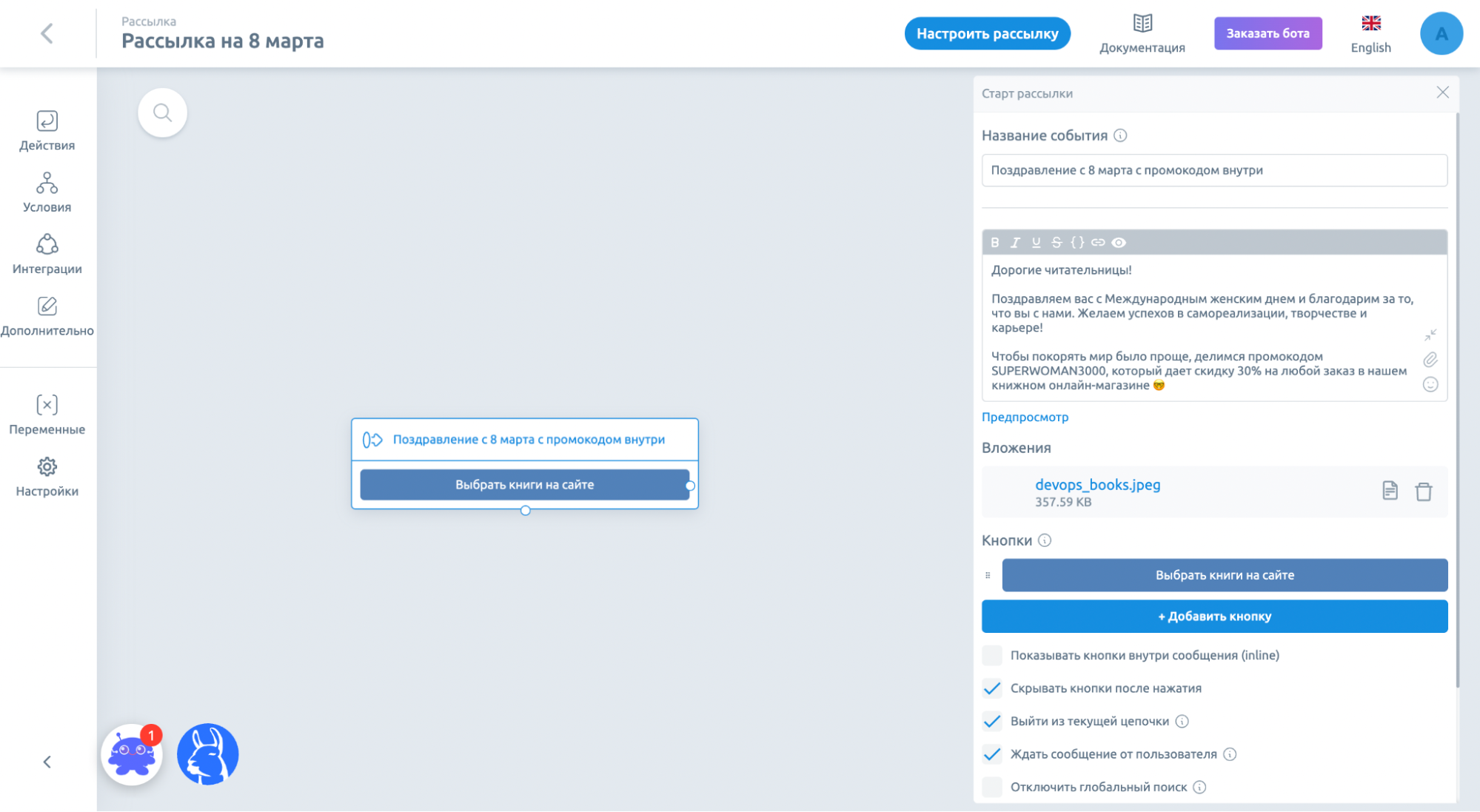This screenshot has height=812, width=1480.
Task: Click the Переменные sidebar icon
Action: pos(46,414)
